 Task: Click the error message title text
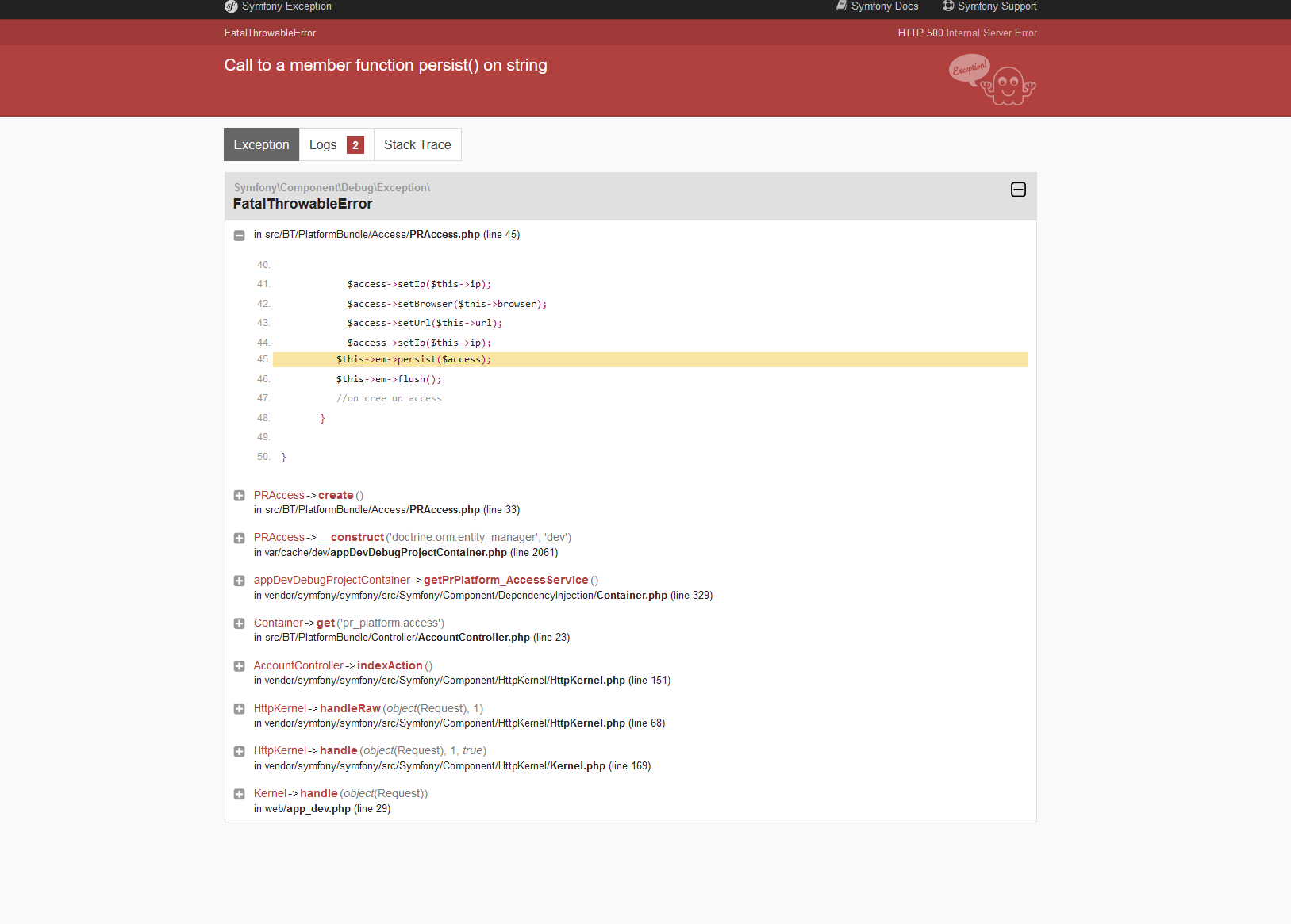pos(386,65)
